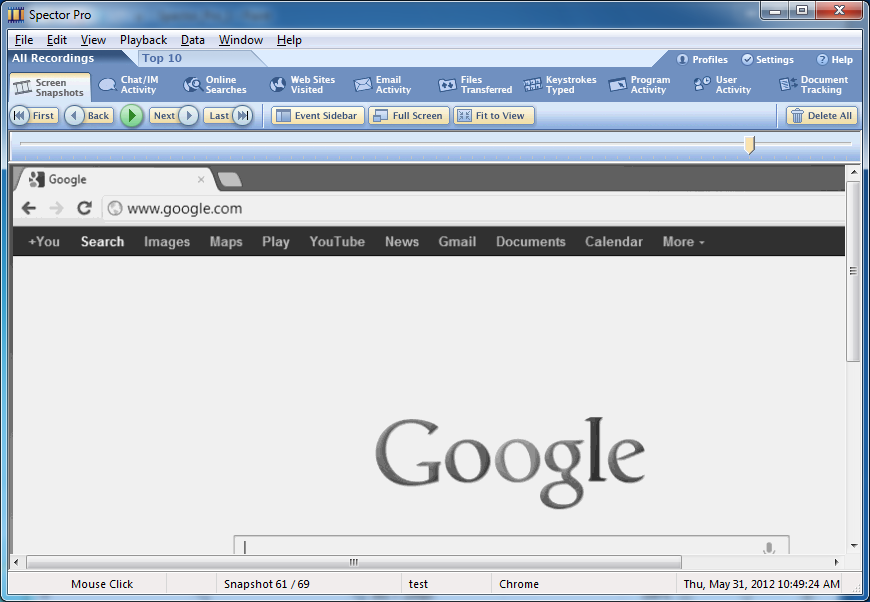This screenshot has width=870, height=602.
Task: Switch to the Top 10 tab
Action: click(x=162, y=58)
